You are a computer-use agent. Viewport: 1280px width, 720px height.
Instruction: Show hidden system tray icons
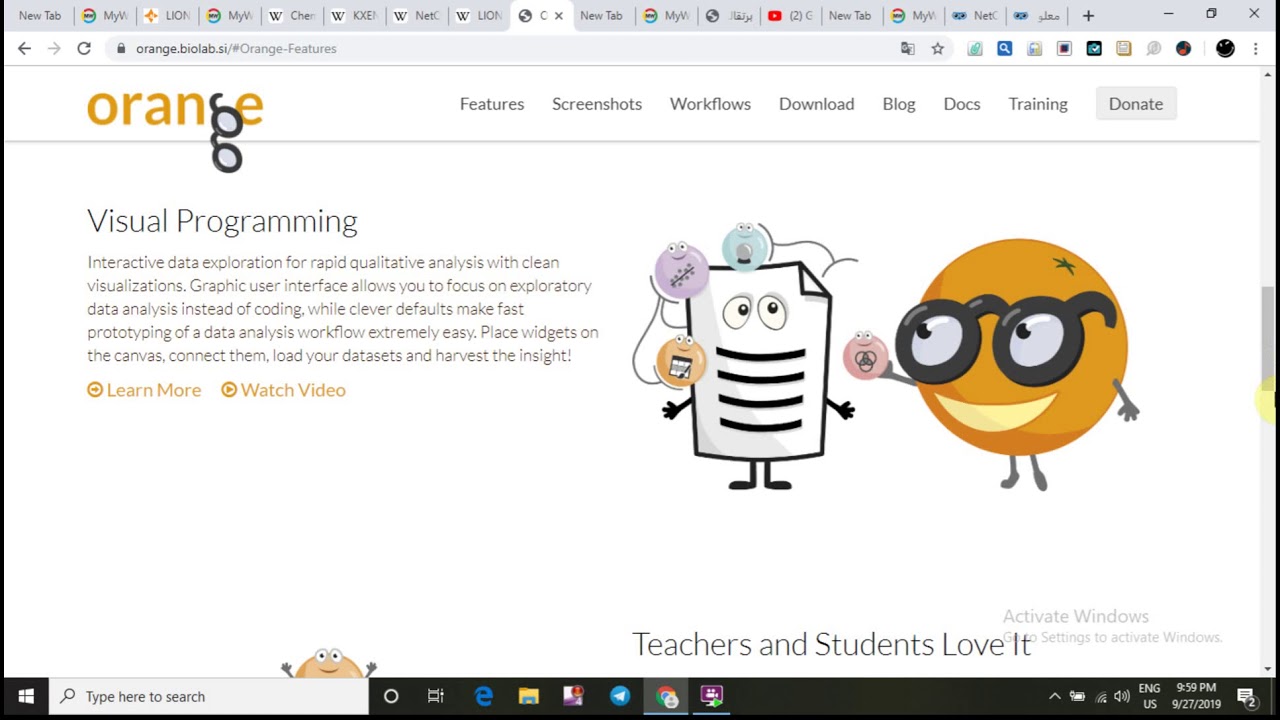click(x=1054, y=696)
